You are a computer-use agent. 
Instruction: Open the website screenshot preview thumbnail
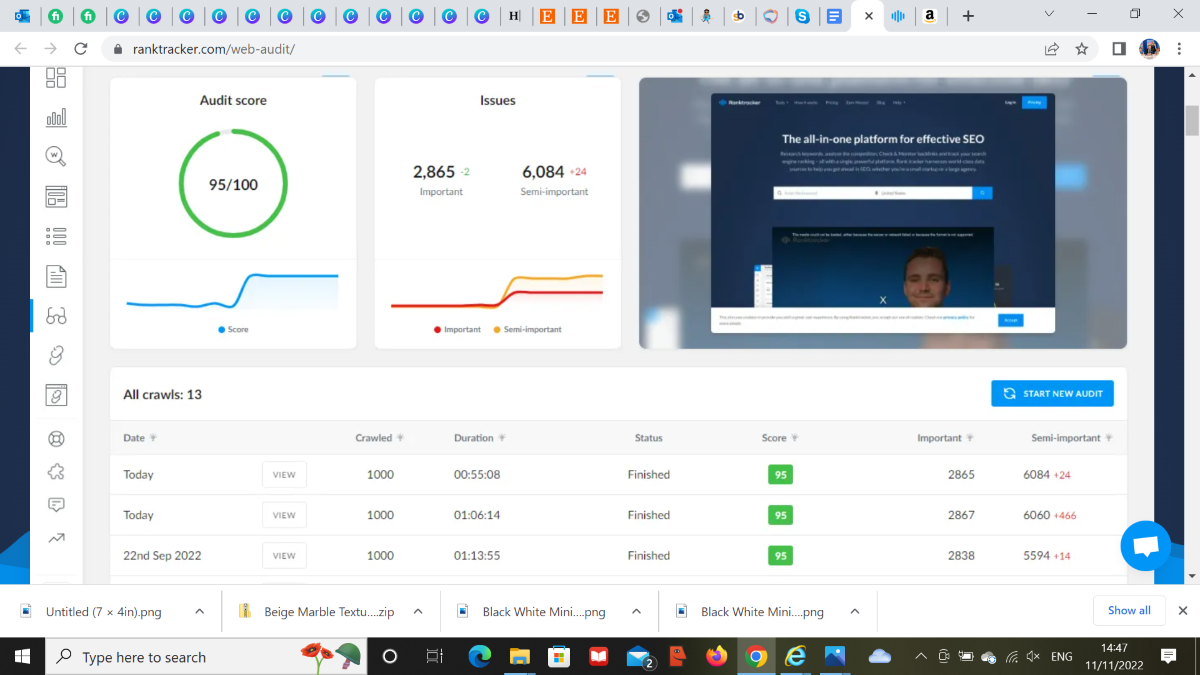click(x=883, y=213)
